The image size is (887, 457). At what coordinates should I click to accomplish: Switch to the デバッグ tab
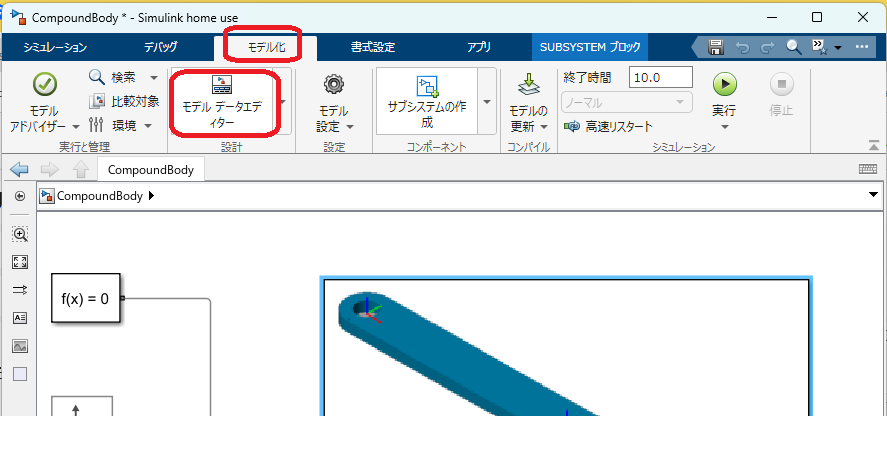(x=161, y=47)
